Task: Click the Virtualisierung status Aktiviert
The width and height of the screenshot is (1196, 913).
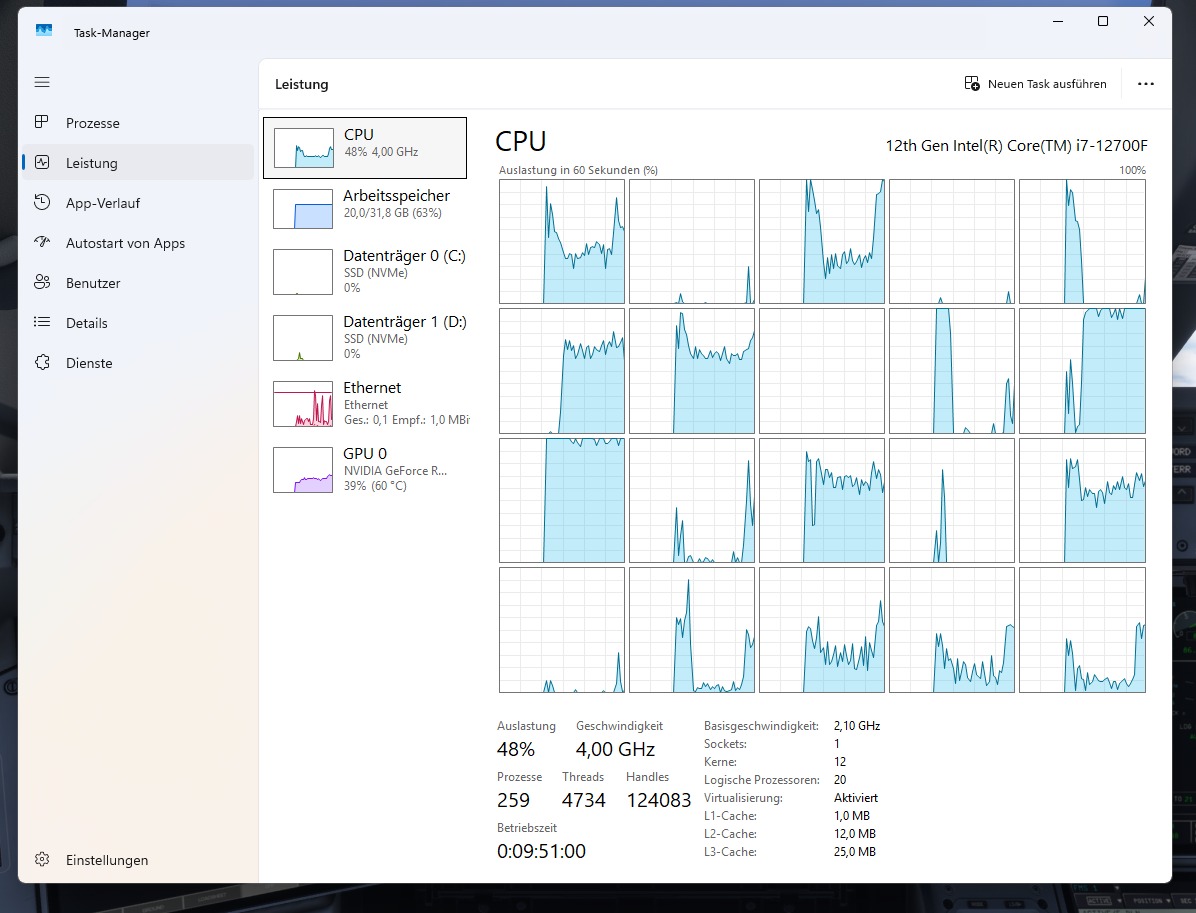Action: pos(856,798)
